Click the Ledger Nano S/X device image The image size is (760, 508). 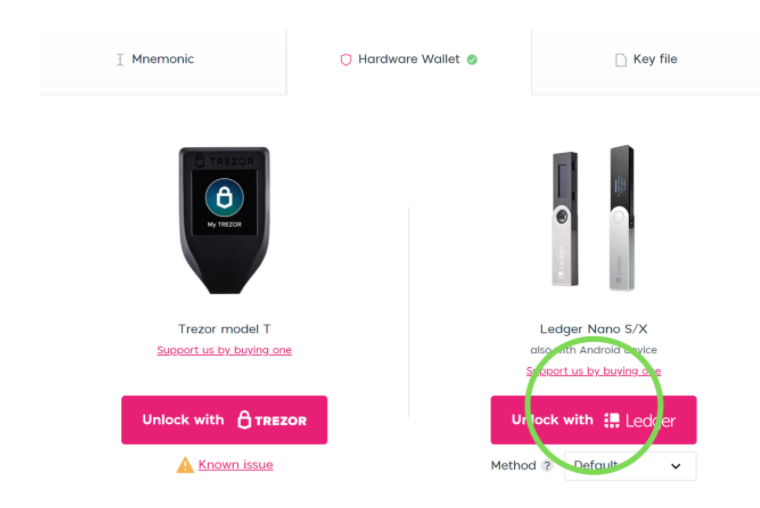[593, 218]
